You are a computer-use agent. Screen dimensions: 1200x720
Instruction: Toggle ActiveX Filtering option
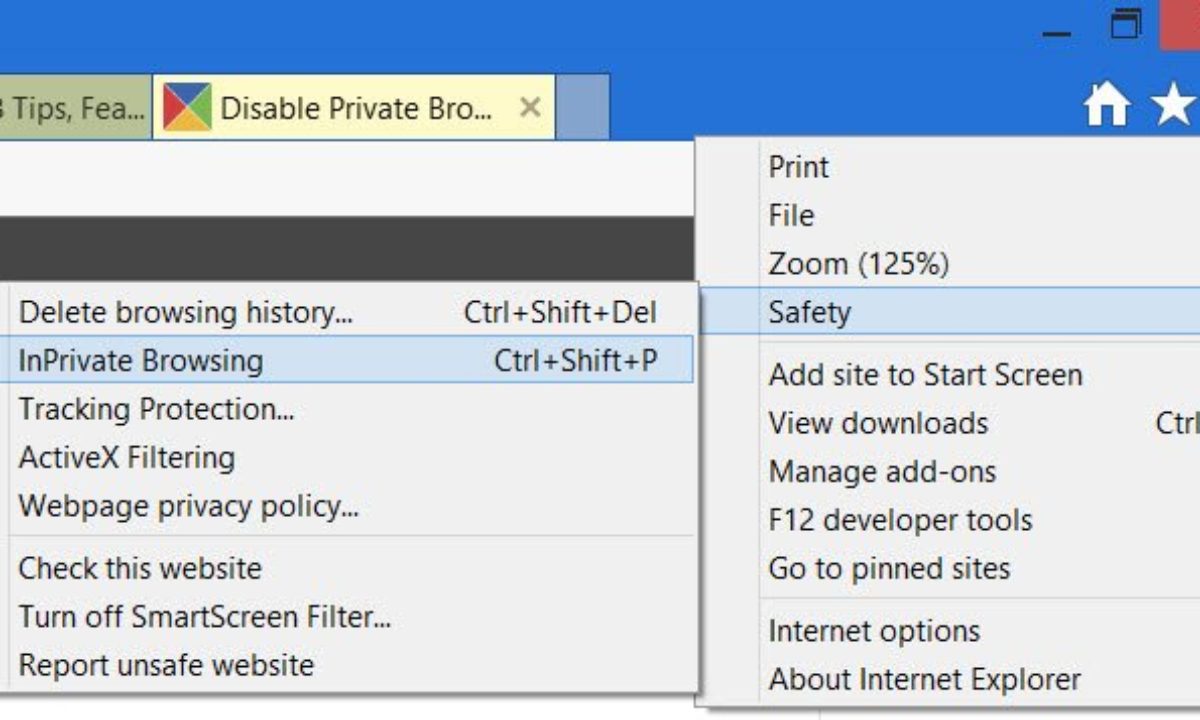pos(127,457)
